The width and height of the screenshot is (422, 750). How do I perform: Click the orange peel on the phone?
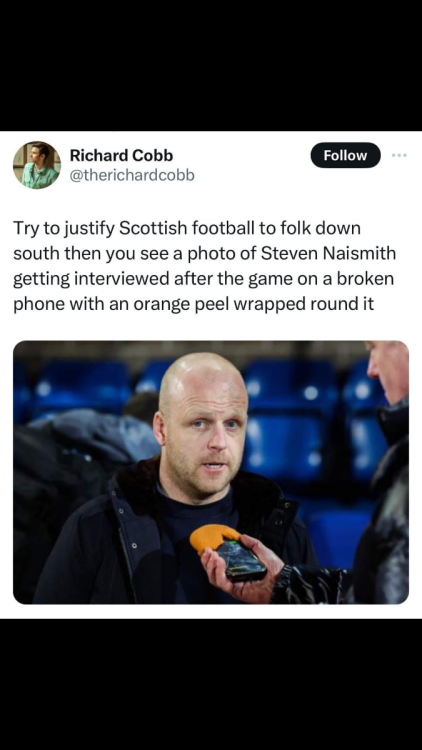213,537
